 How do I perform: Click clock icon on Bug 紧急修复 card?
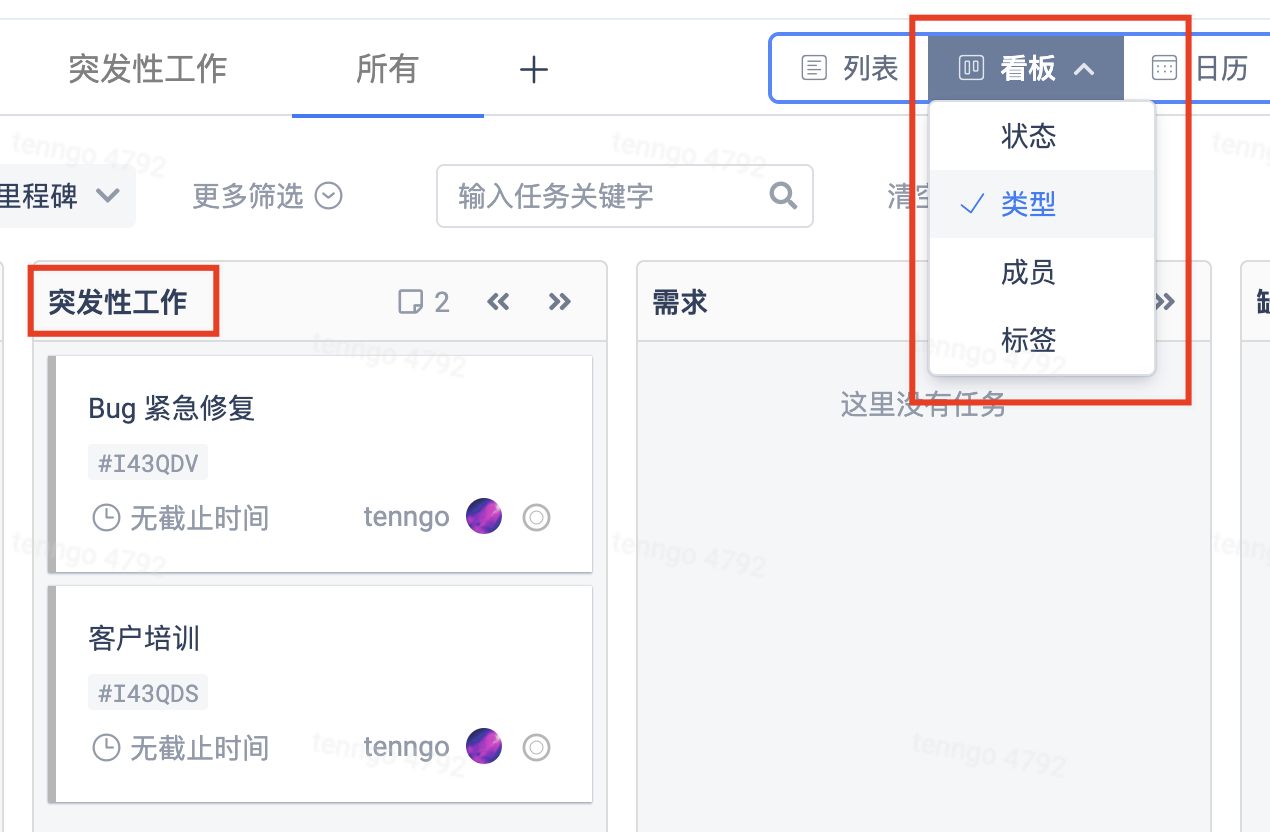(x=105, y=518)
